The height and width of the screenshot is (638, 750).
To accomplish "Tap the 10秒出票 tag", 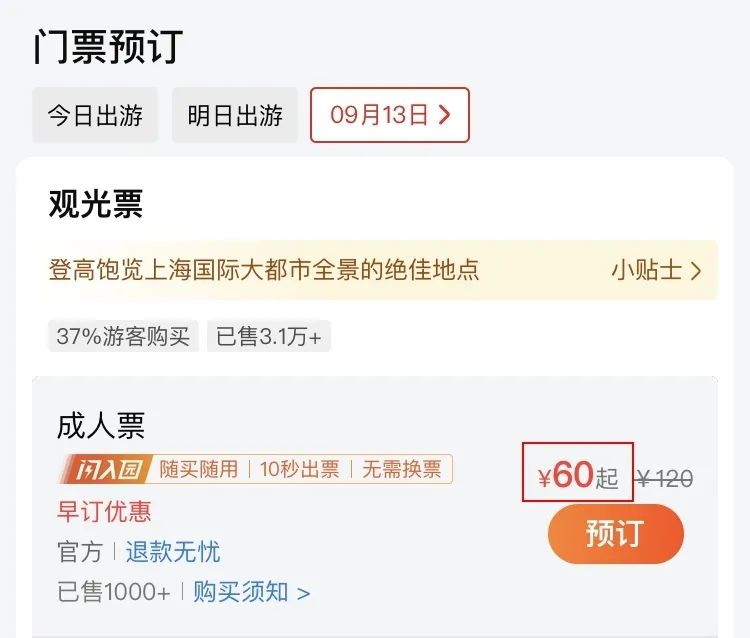I will coord(300,469).
